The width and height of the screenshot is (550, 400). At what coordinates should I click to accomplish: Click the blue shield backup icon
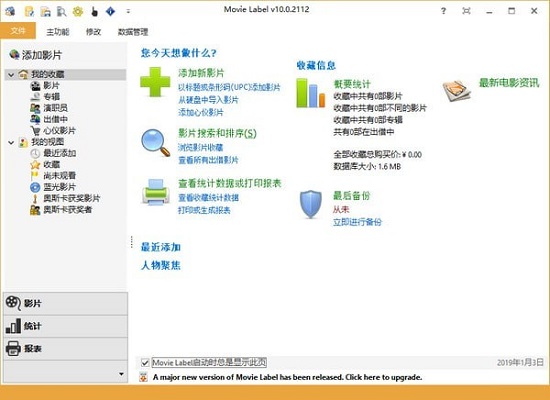(x=311, y=204)
